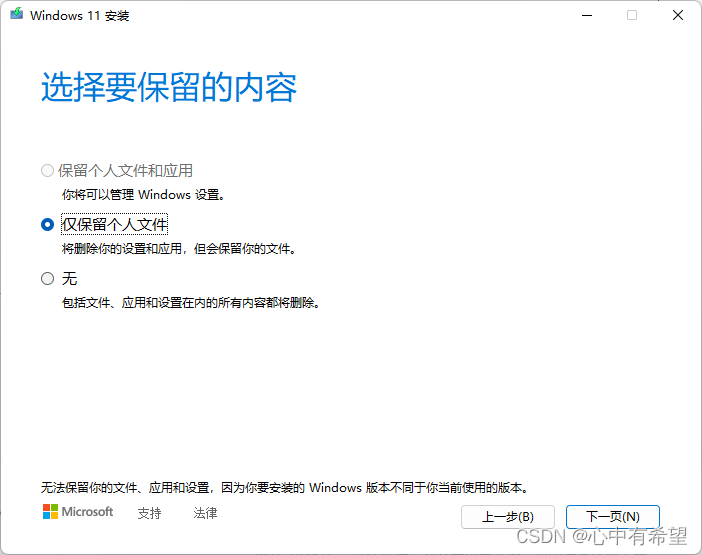This screenshot has height=555, width=702.
Task: Click the 下一页(N) button
Action: coord(612,517)
